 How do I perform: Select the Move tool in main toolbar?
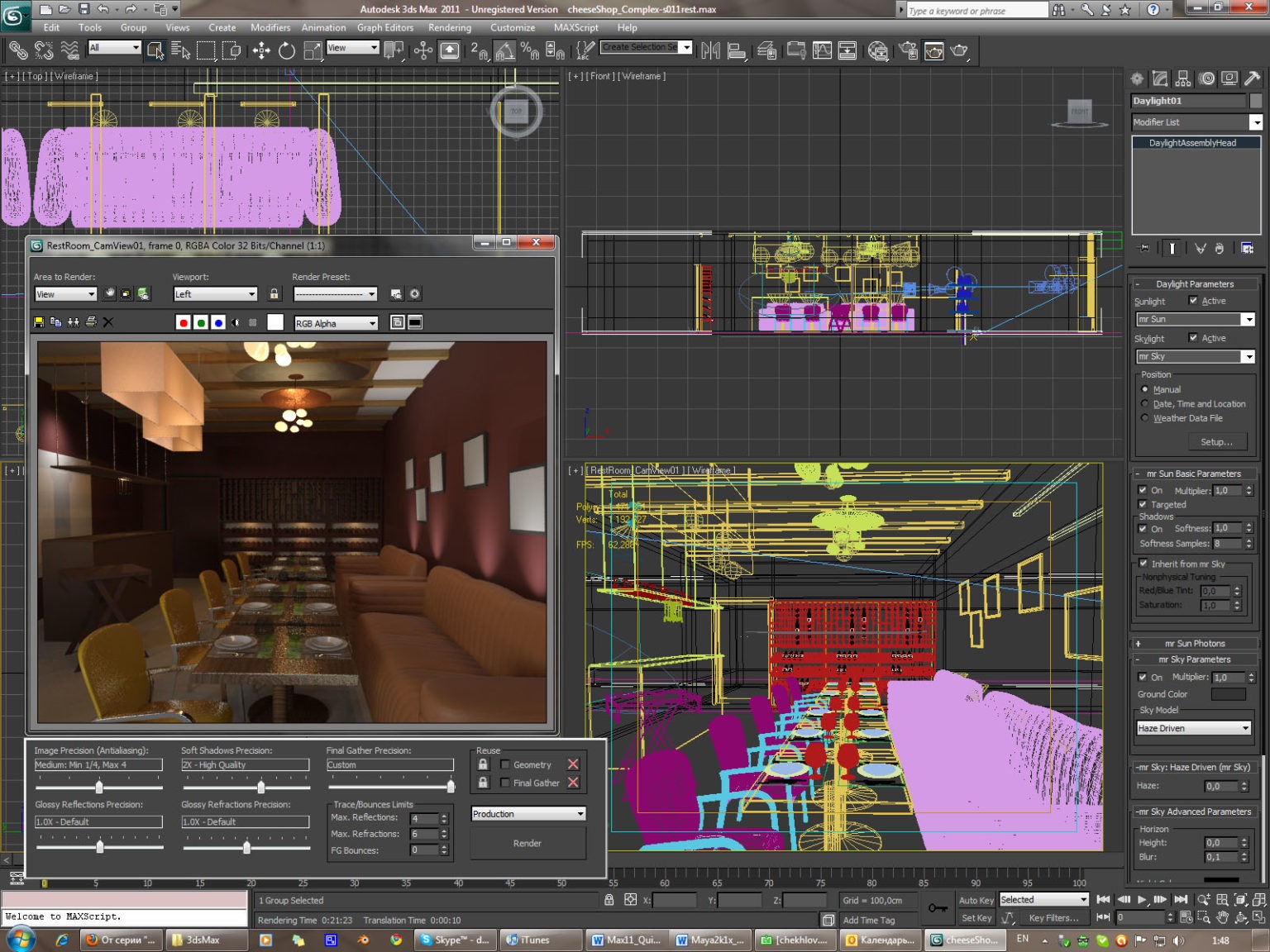[261, 51]
